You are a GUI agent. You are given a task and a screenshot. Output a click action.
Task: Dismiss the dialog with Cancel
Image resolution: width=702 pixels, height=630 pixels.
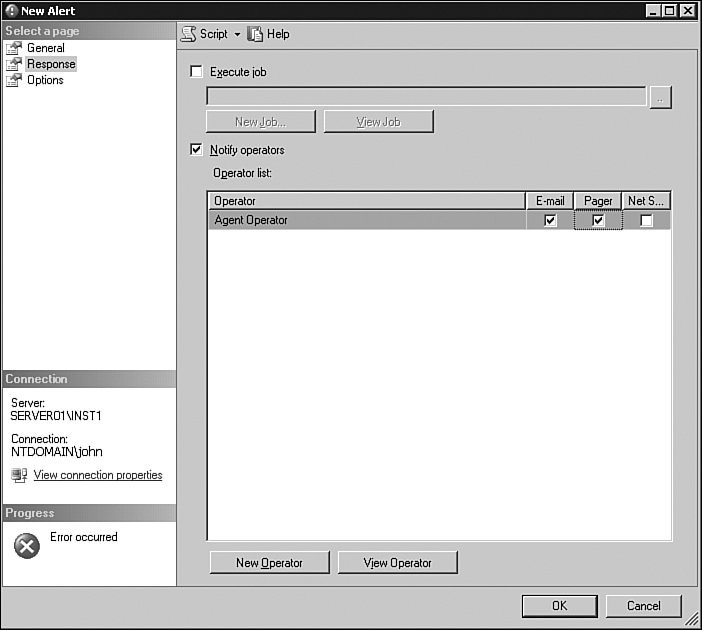click(x=643, y=606)
